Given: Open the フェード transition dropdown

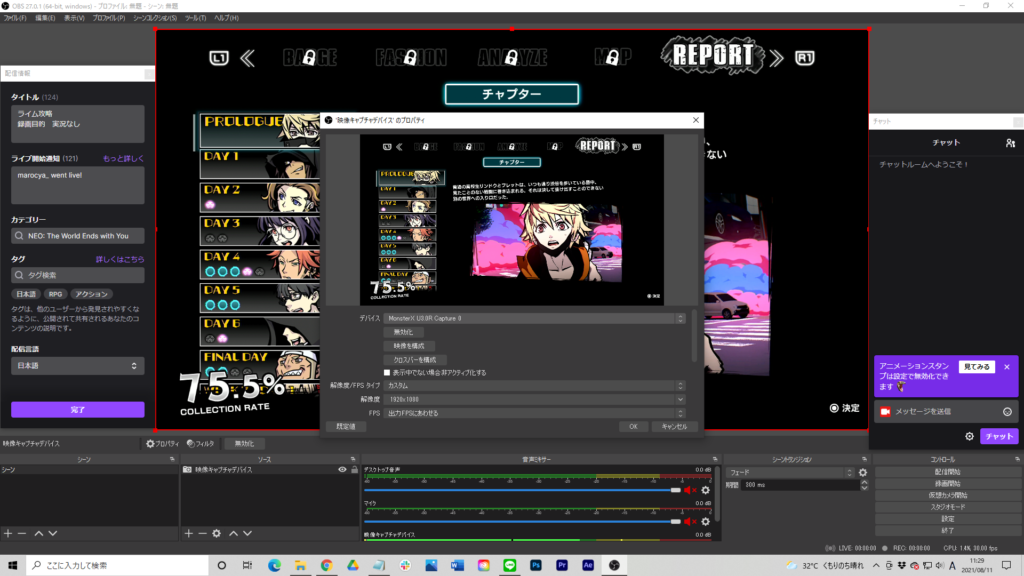Looking at the screenshot, I should pos(791,472).
